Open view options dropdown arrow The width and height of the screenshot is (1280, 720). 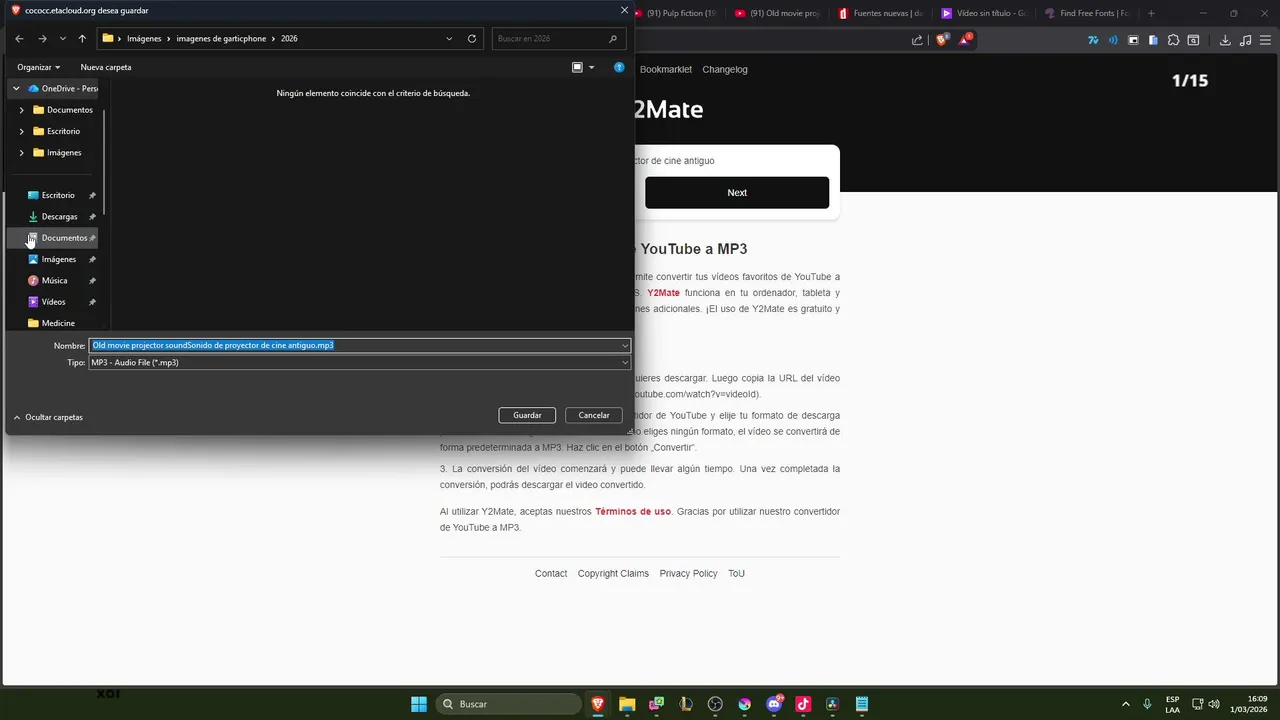(x=591, y=67)
